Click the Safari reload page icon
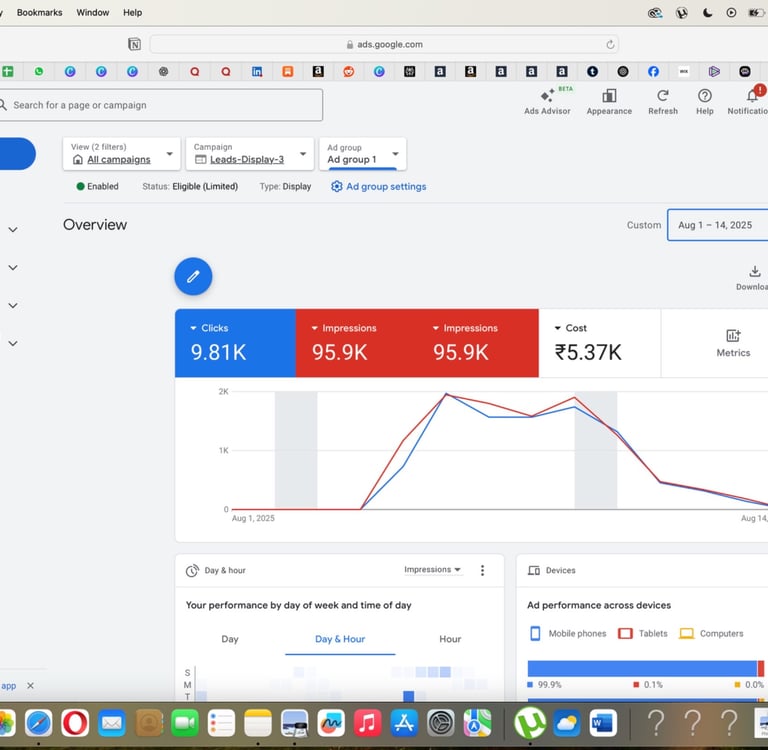Screen dimensions: 768x750 click(610, 45)
